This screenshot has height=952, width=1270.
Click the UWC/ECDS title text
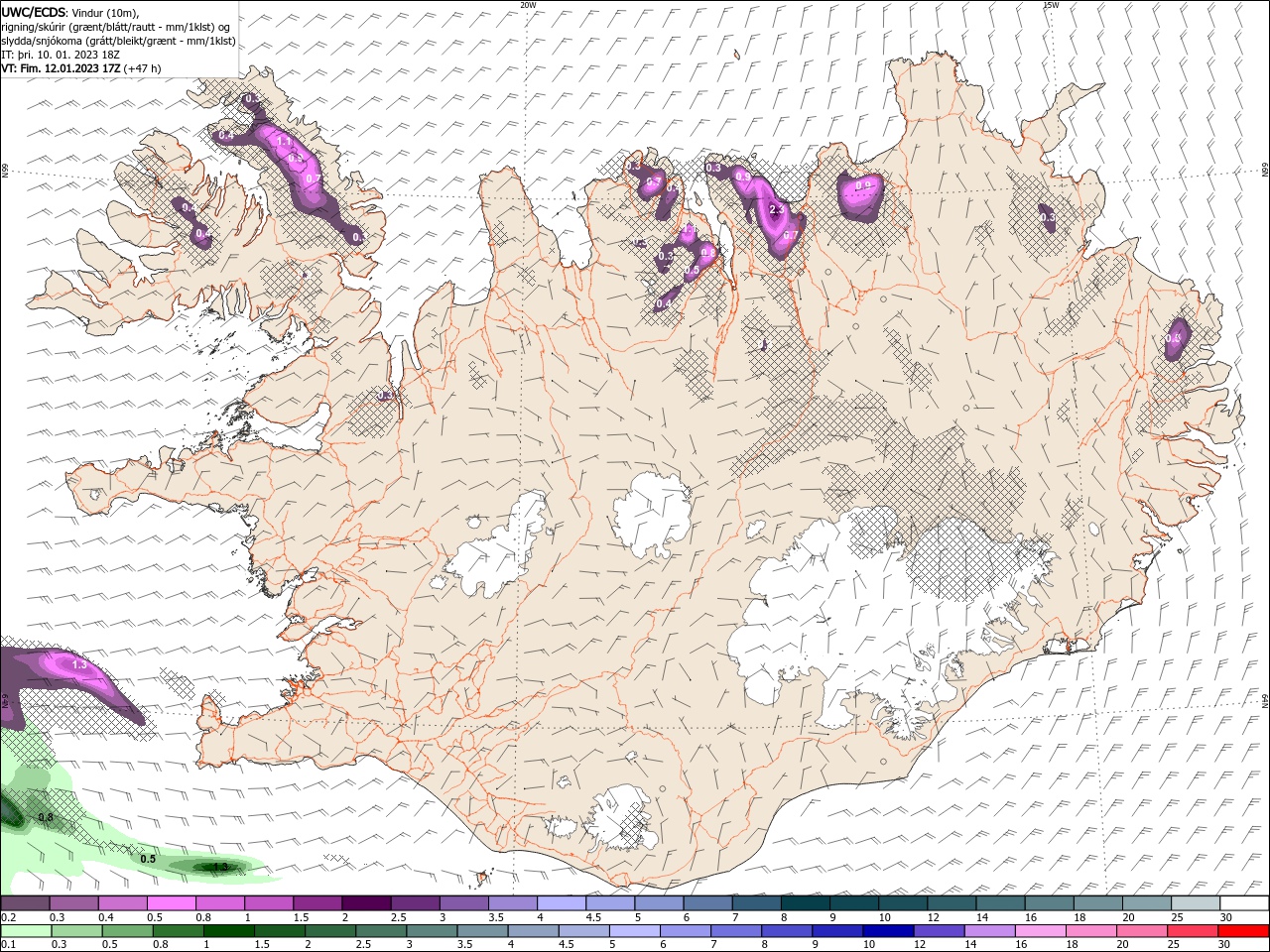pyautogui.click(x=34, y=12)
